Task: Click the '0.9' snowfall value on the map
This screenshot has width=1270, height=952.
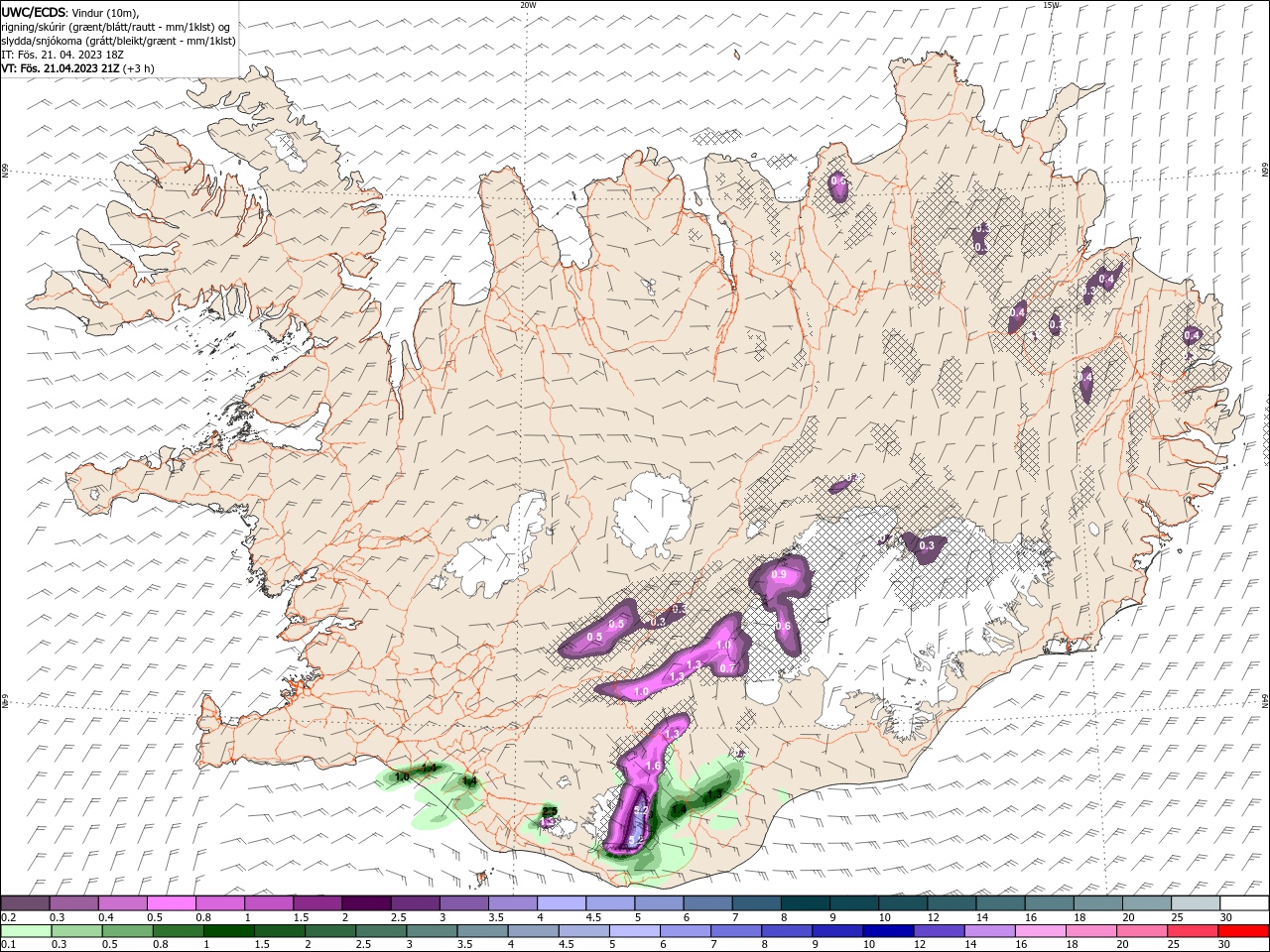Action: 779,574
